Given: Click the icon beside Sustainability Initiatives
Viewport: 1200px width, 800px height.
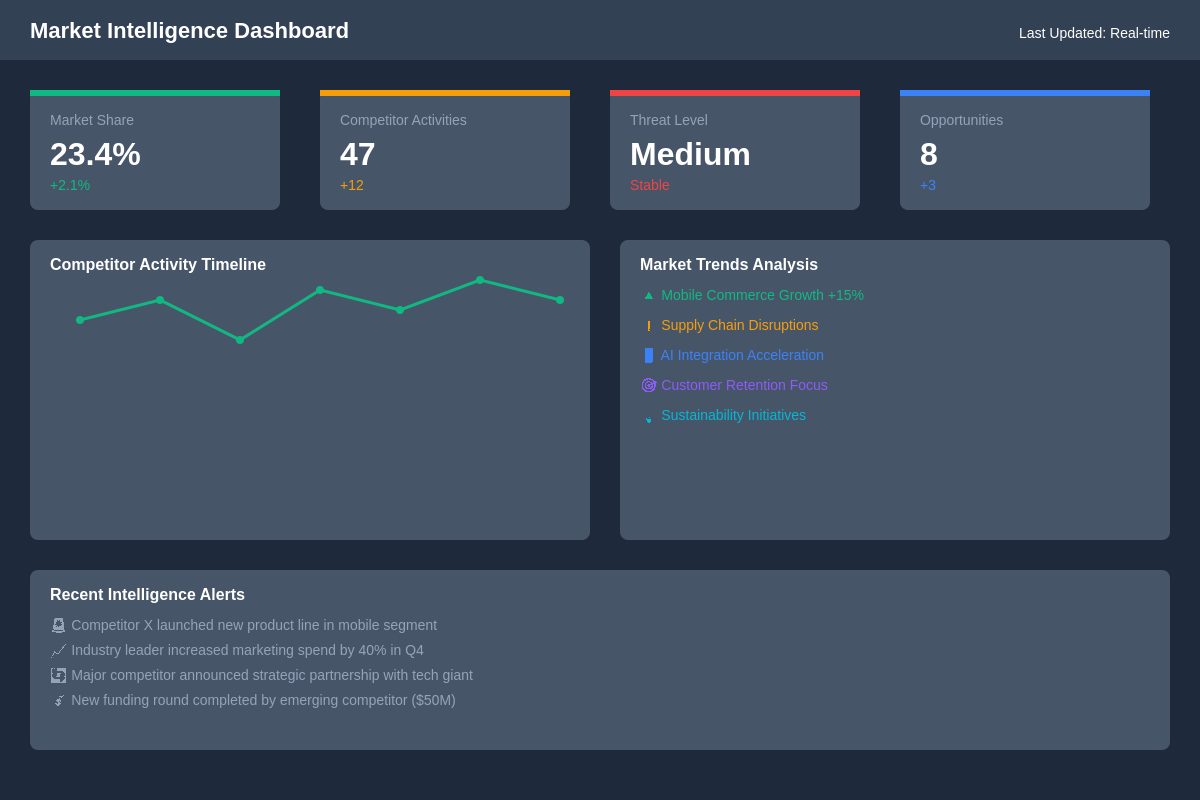Looking at the screenshot, I should (648, 416).
